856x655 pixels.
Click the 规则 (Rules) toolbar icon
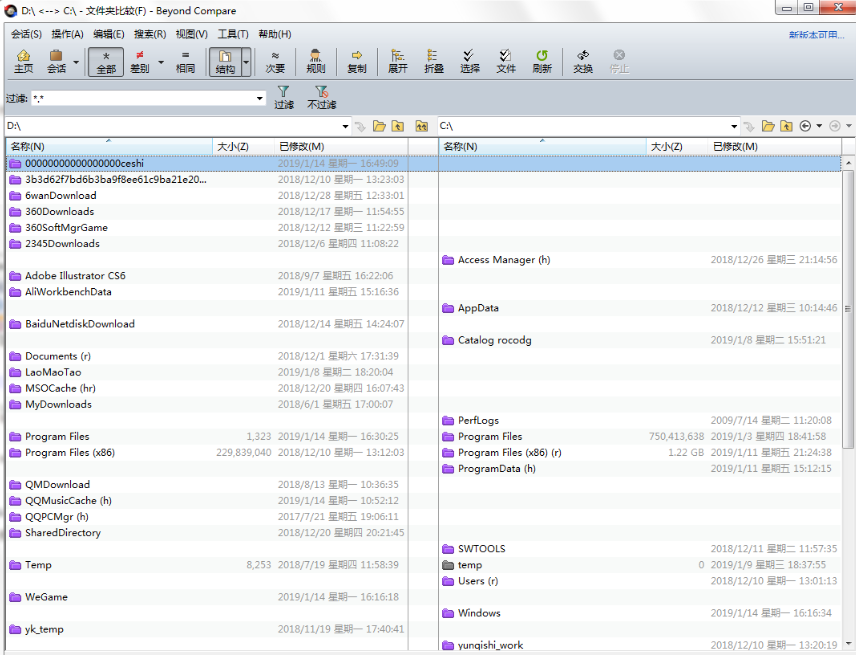click(315, 61)
